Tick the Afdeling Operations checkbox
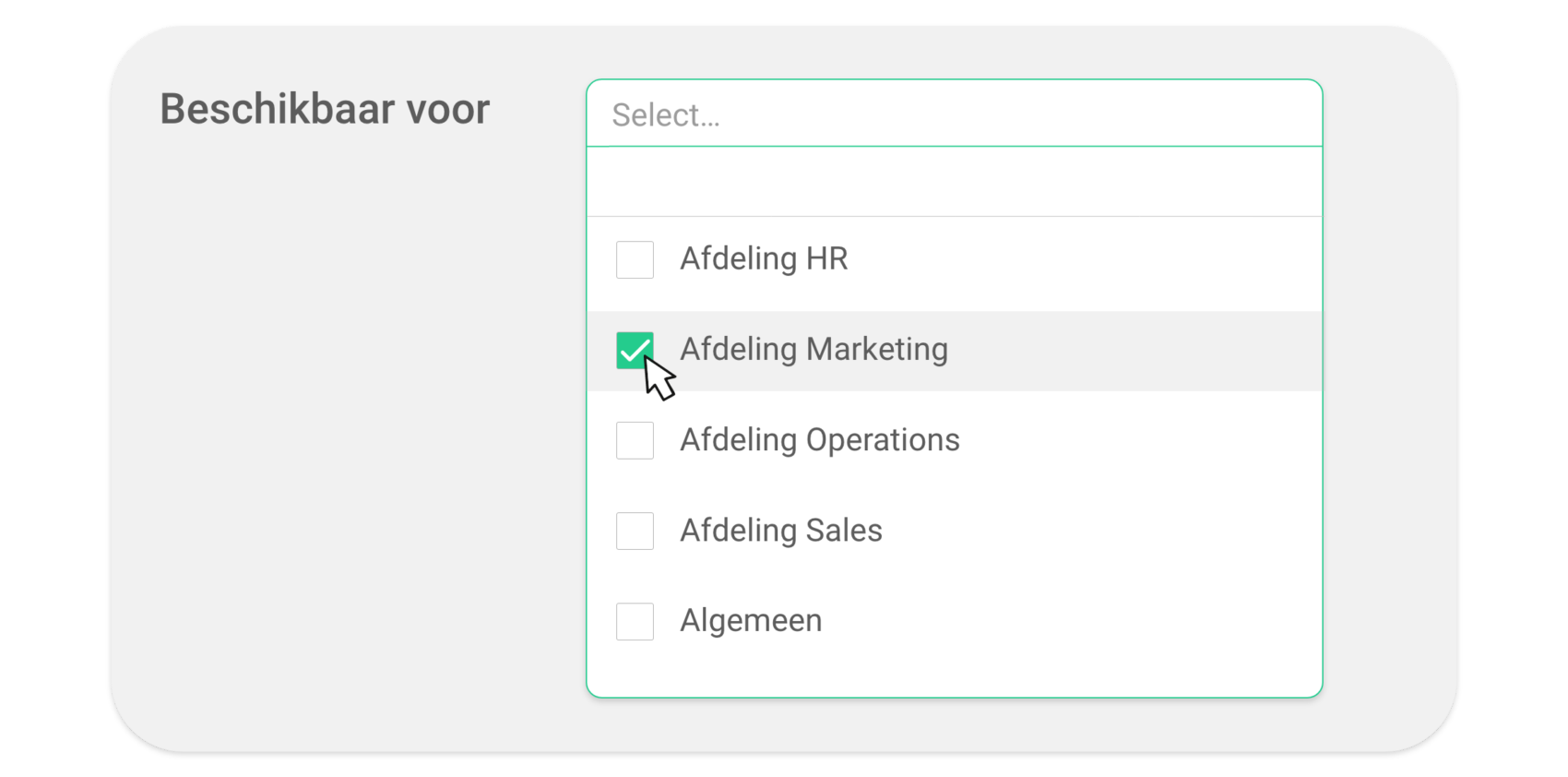This screenshot has height=777, width=1568. point(635,440)
